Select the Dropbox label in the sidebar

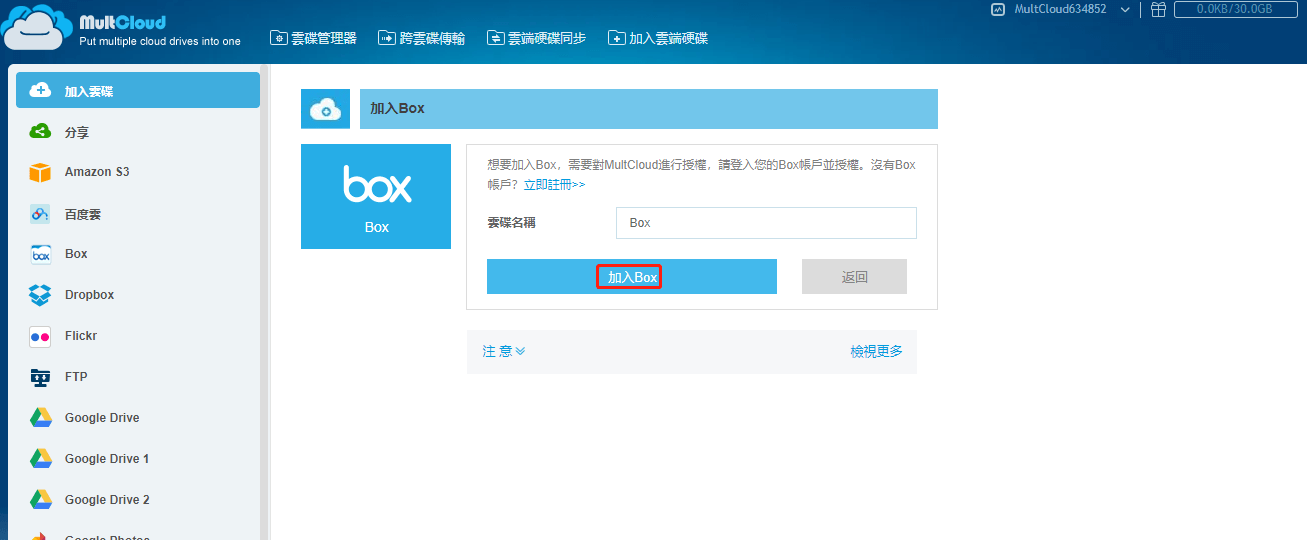pyautogui.click(x=89, y=295)
